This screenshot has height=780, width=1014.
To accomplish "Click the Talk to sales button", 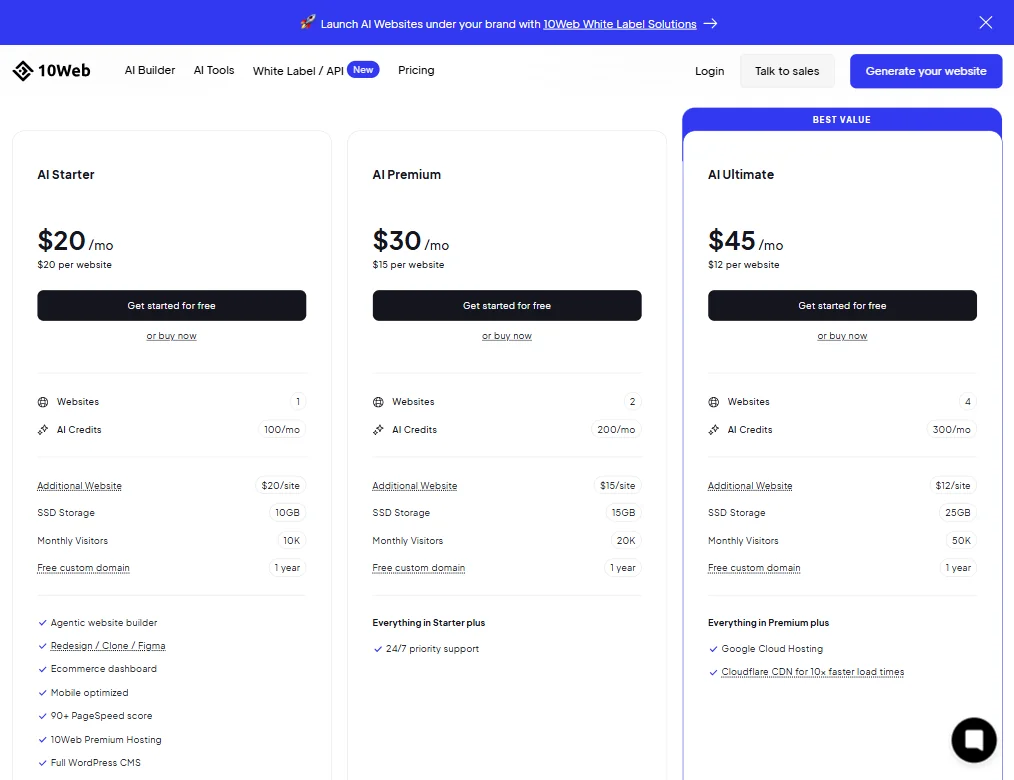I will (x=787, y=71).
